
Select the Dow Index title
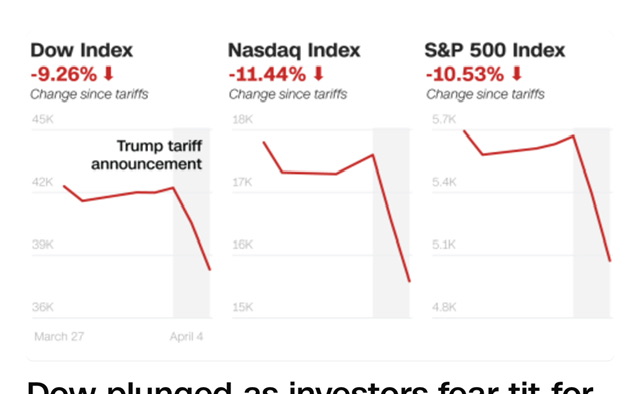[82, 50]
